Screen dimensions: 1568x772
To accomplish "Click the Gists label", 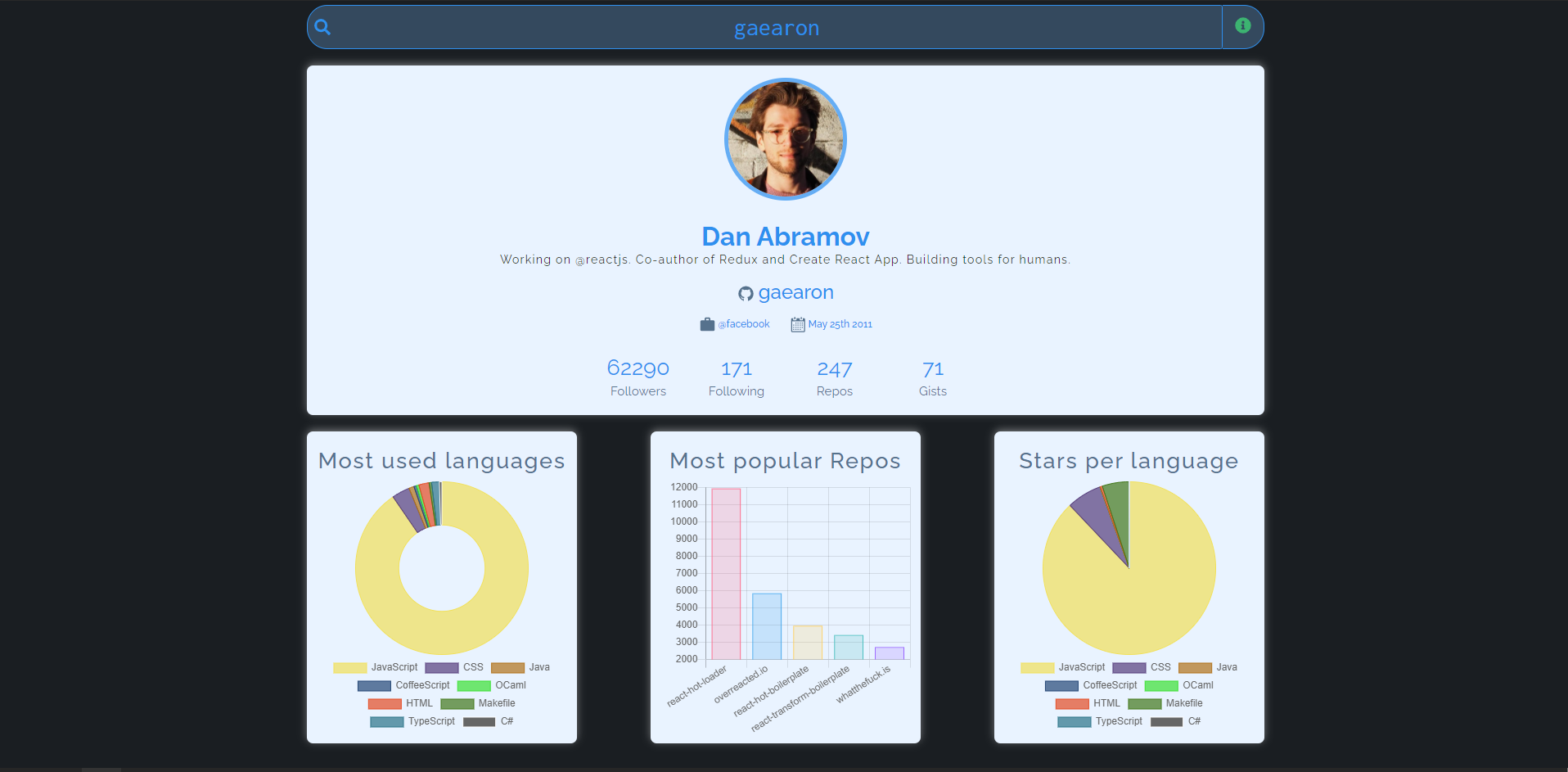I will click(x=933, y=391).
